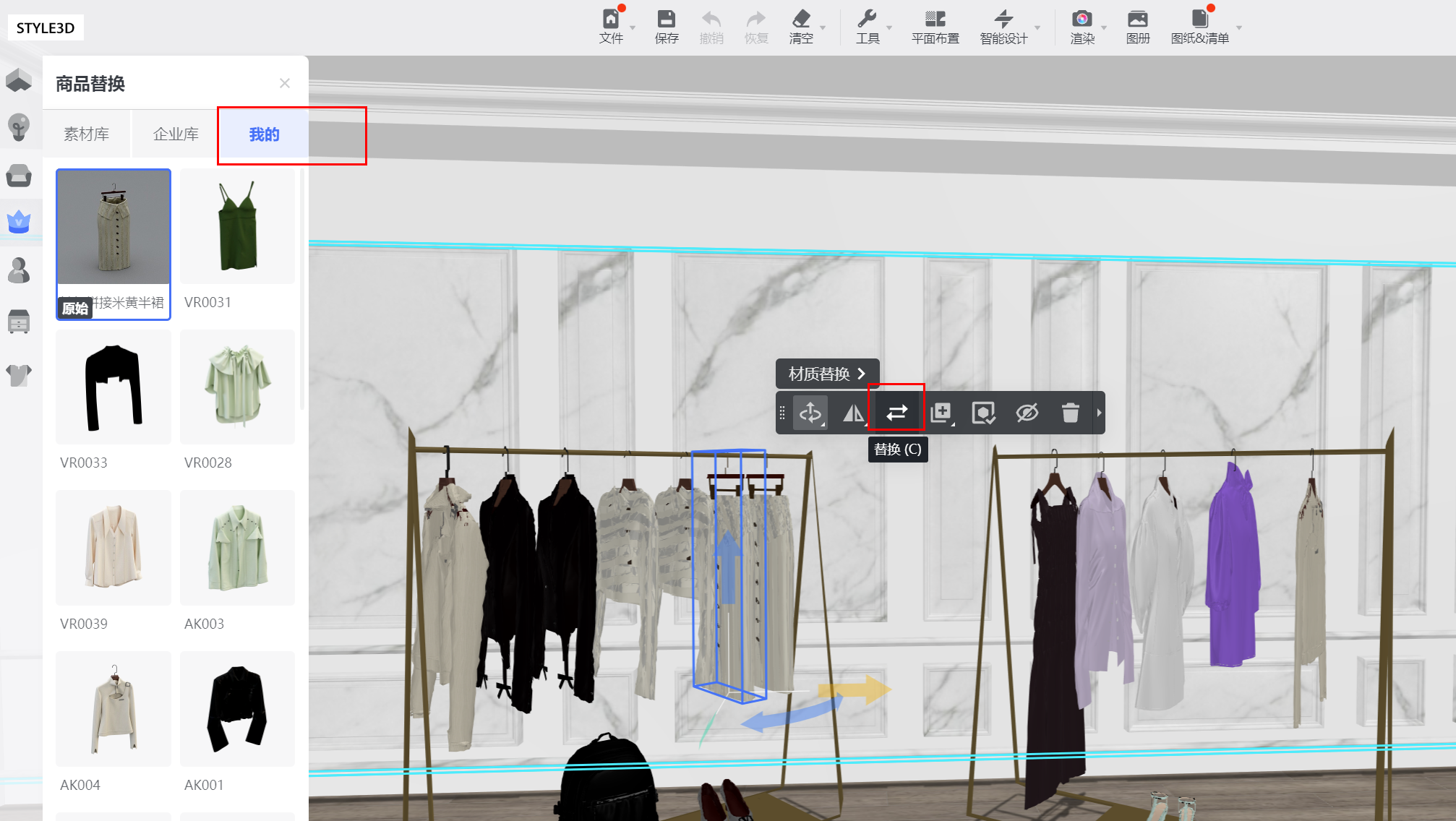Open the T-shirt clothing sidebar icon

click(19, 374)
